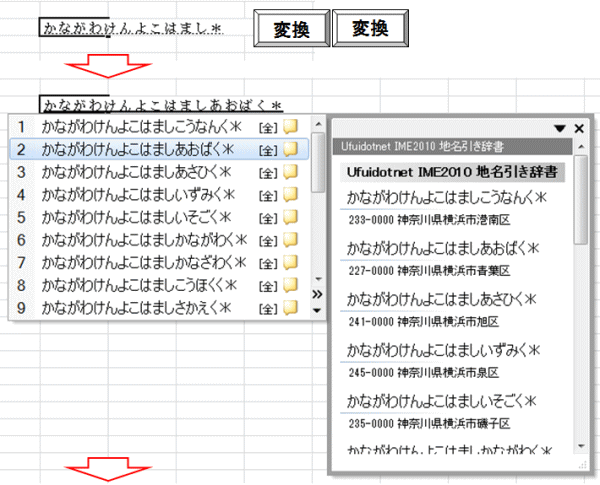The width and height of the screenshot is (600, 485).
Task: Select candidate 4 かながわけんよこはましいずみく＊
Action: click(159, 194)
